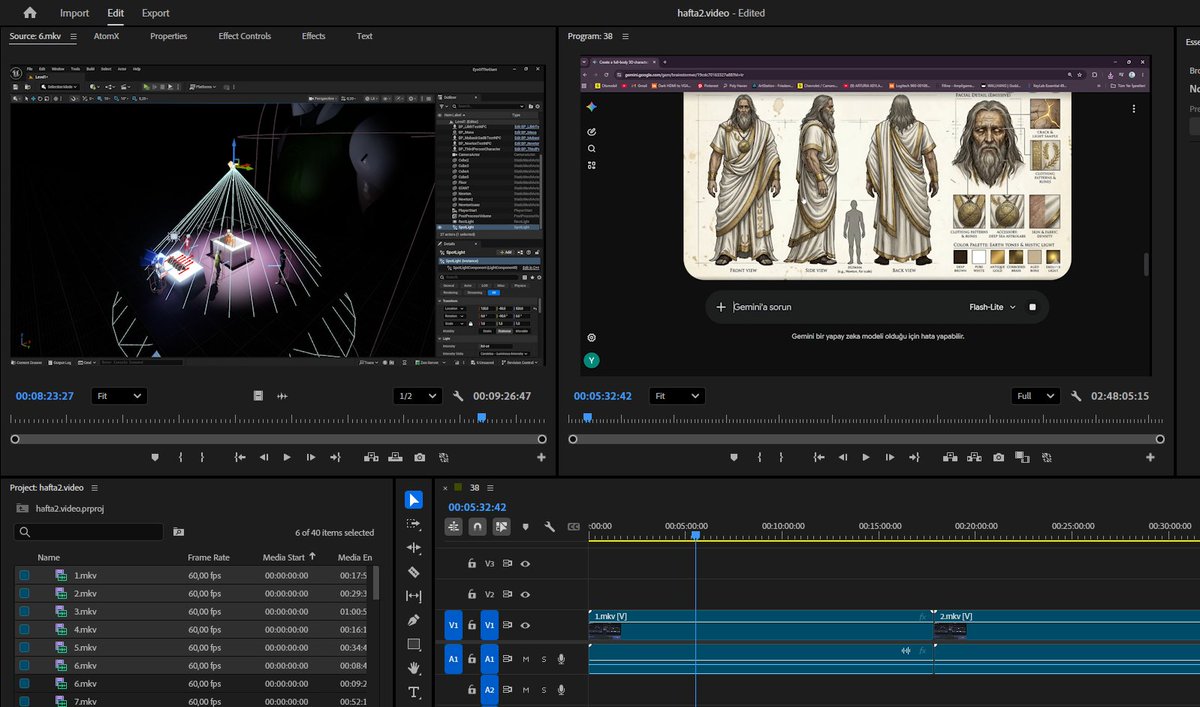
Task: Open the Text panel tab
Action: tap(364, 36)
